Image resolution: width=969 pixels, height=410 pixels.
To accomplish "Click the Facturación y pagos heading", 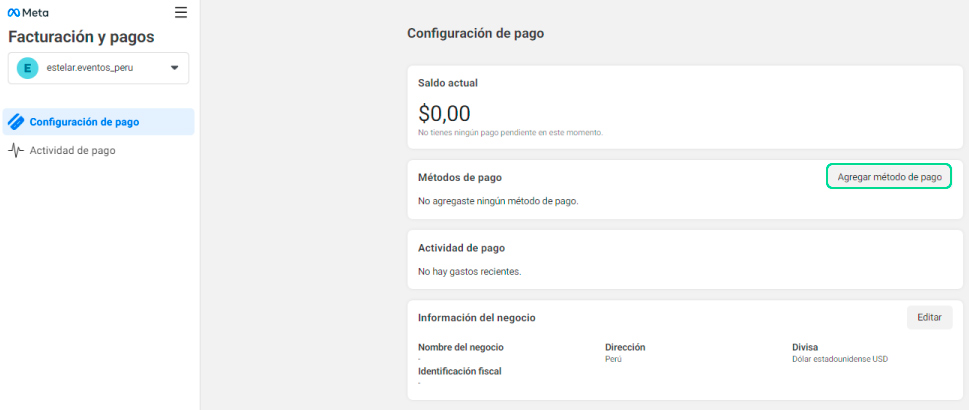I will pos(81,37).
